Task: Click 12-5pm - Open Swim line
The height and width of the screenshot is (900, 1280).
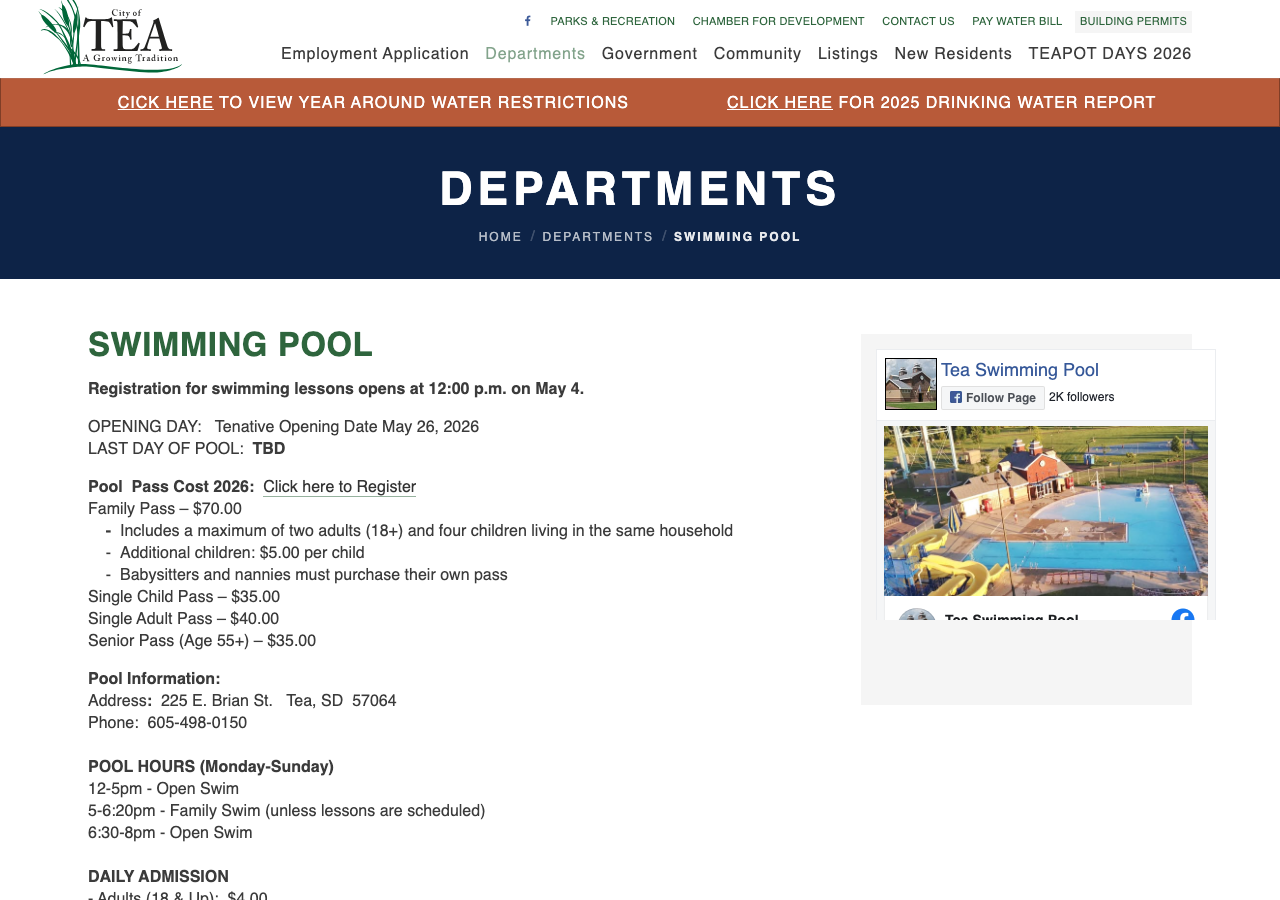Action: pyautogui.click(x=164, y=789)
